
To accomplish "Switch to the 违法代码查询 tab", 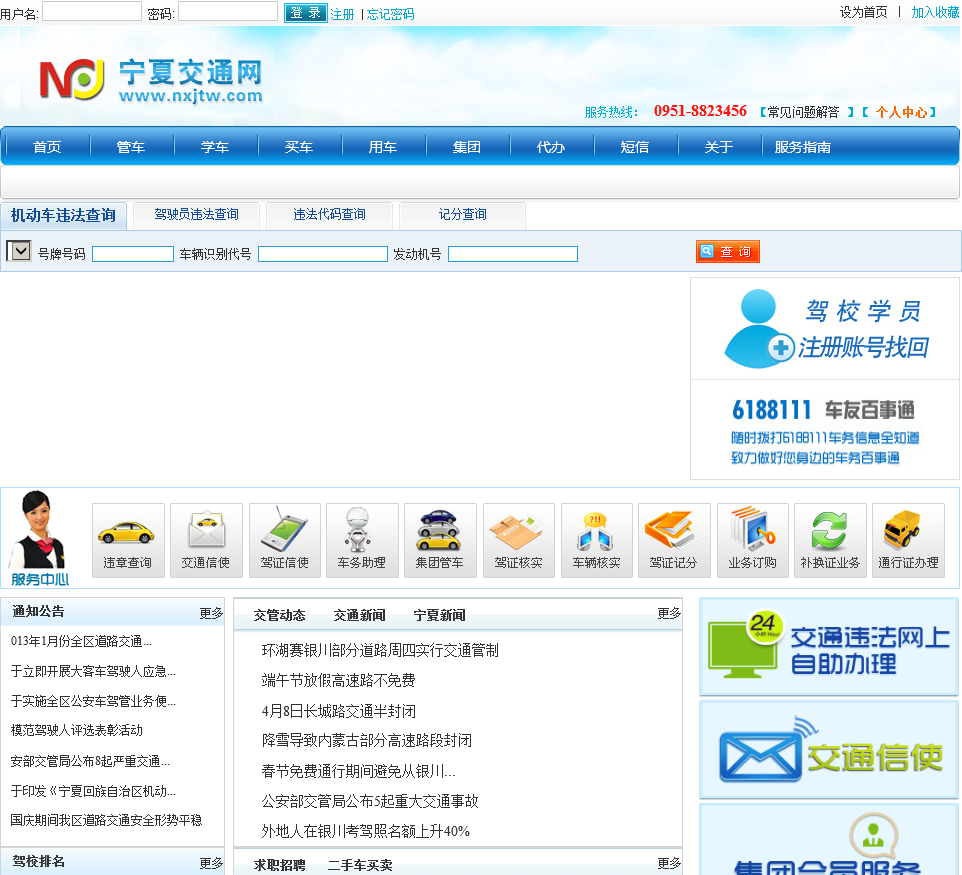I will [329, 215].
